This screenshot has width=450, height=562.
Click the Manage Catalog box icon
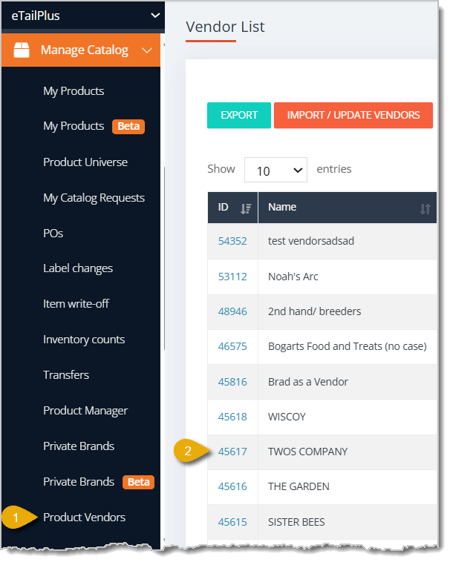[21, 50]
